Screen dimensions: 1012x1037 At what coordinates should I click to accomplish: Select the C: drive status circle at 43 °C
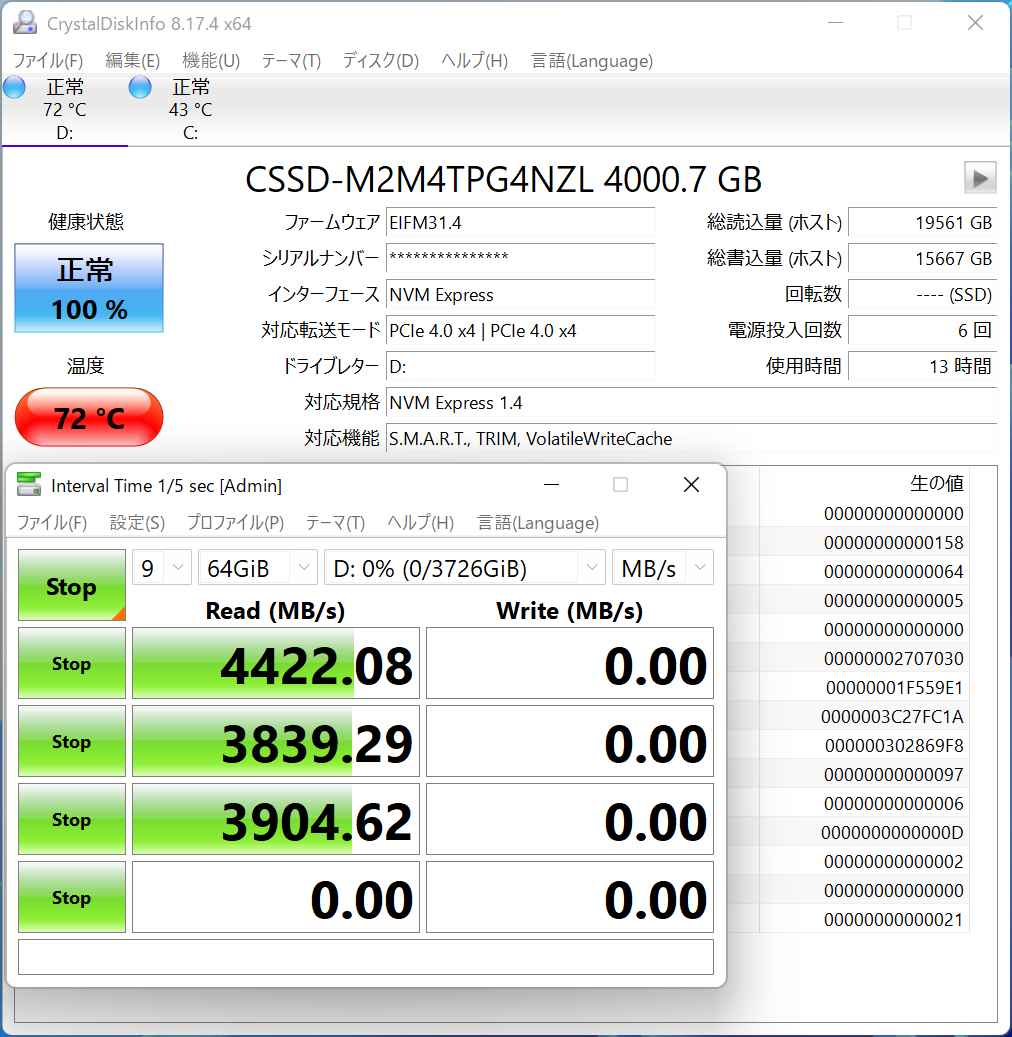(140, 87)
